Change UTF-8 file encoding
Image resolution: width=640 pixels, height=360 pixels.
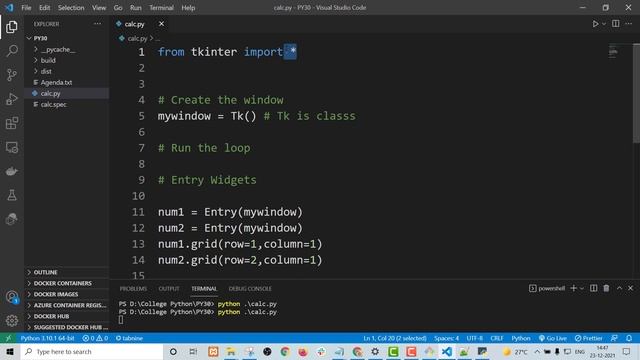(x=474, y=338)
